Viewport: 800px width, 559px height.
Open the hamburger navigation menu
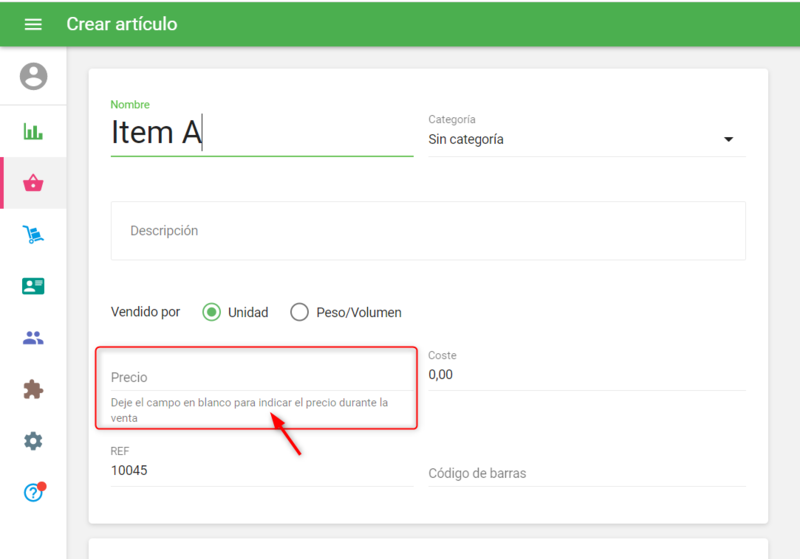(33, 24)
